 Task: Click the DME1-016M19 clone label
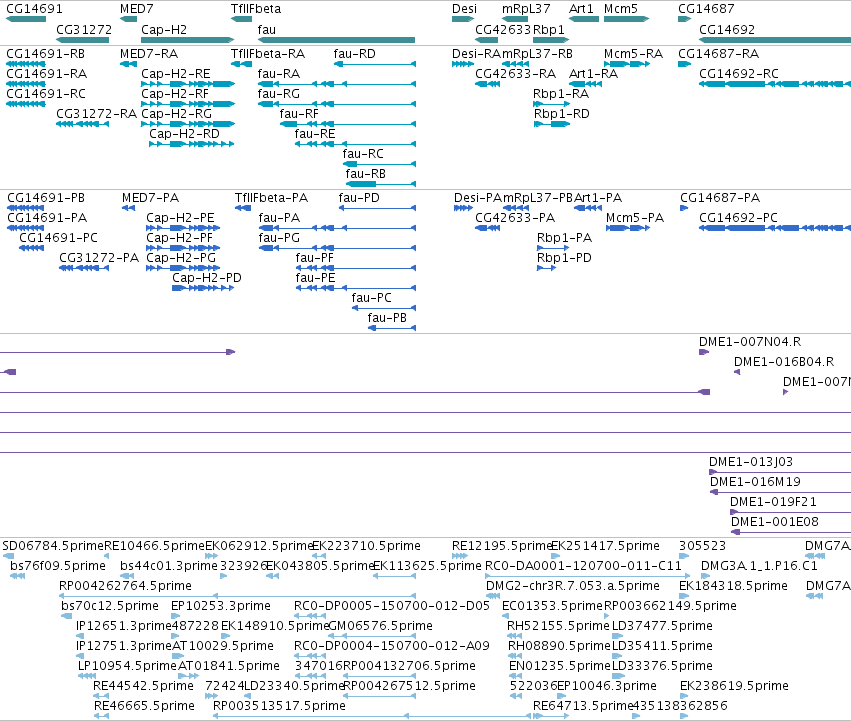(755, 482)
